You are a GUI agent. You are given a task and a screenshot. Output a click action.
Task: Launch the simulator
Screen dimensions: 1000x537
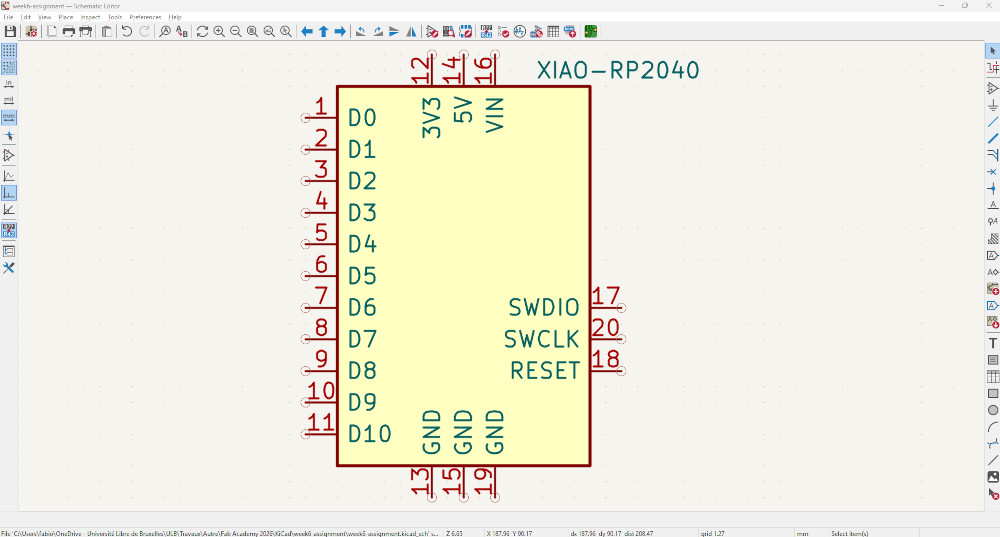click(x=520, y=31)
